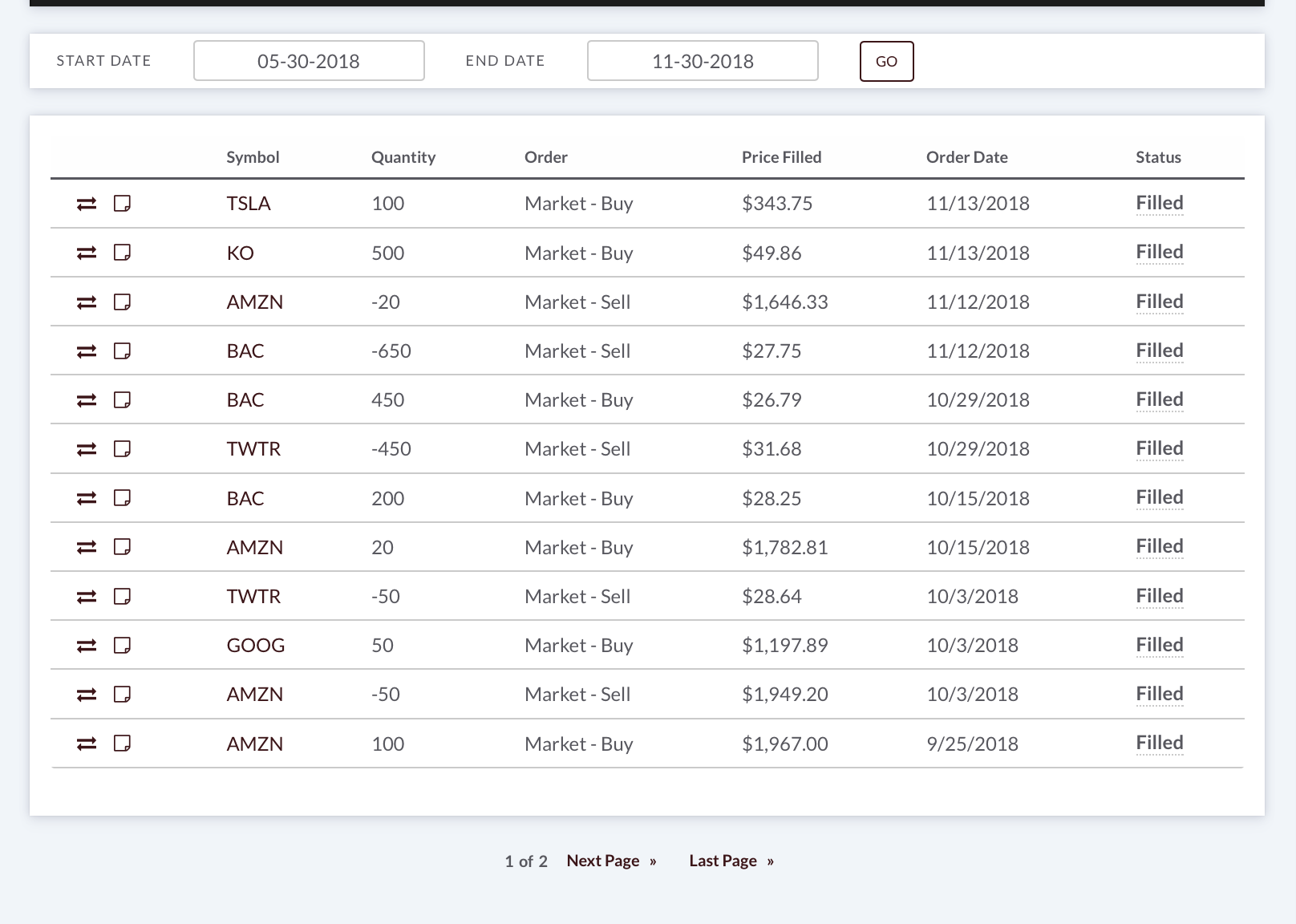Focus the Start Date field
Image resolution: width=1296 pixels, height=924 pixels.
coord(309,61)
